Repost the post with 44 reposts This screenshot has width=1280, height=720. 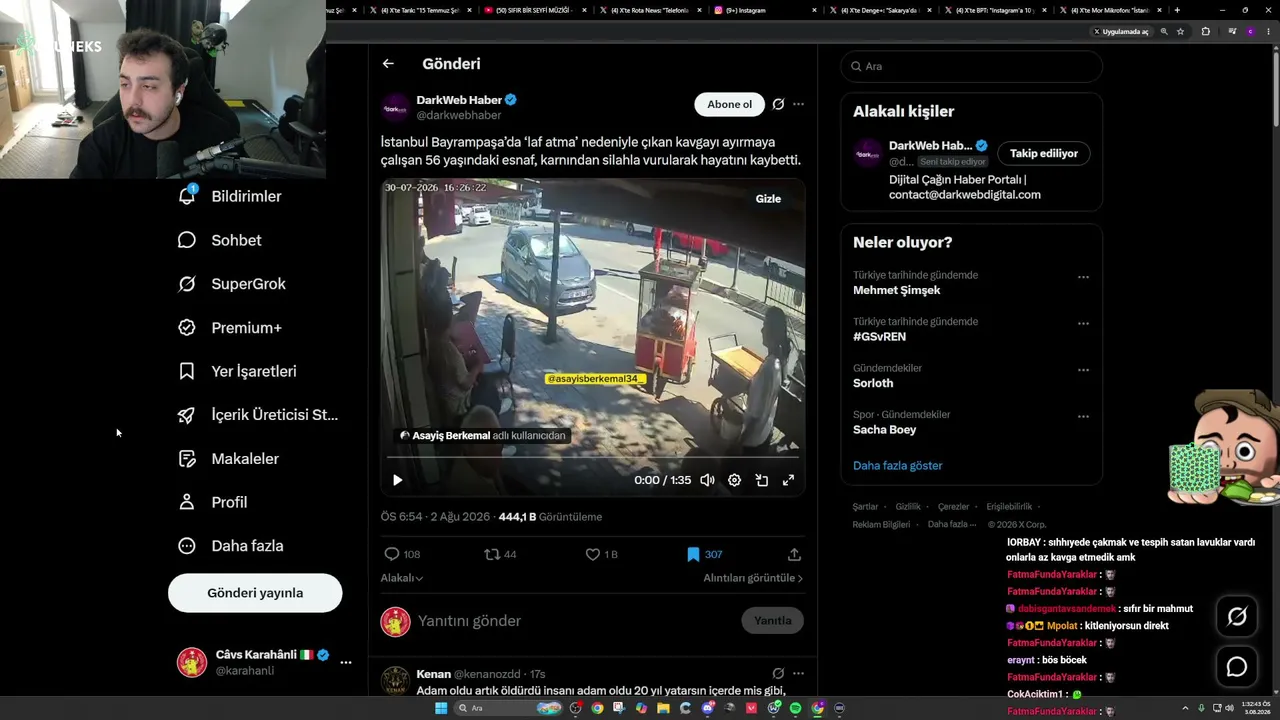pos(500,554)
